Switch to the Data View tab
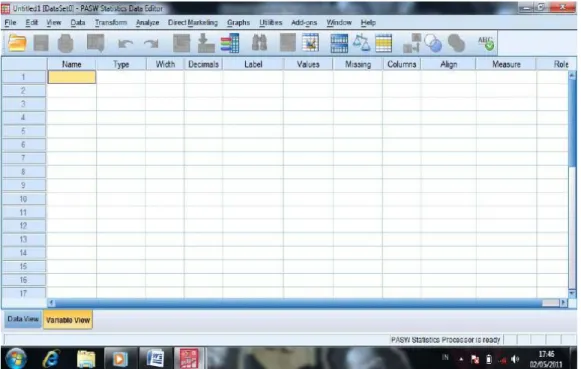Image resolution: width=581 pixels, height=369 pixels. 23,319
